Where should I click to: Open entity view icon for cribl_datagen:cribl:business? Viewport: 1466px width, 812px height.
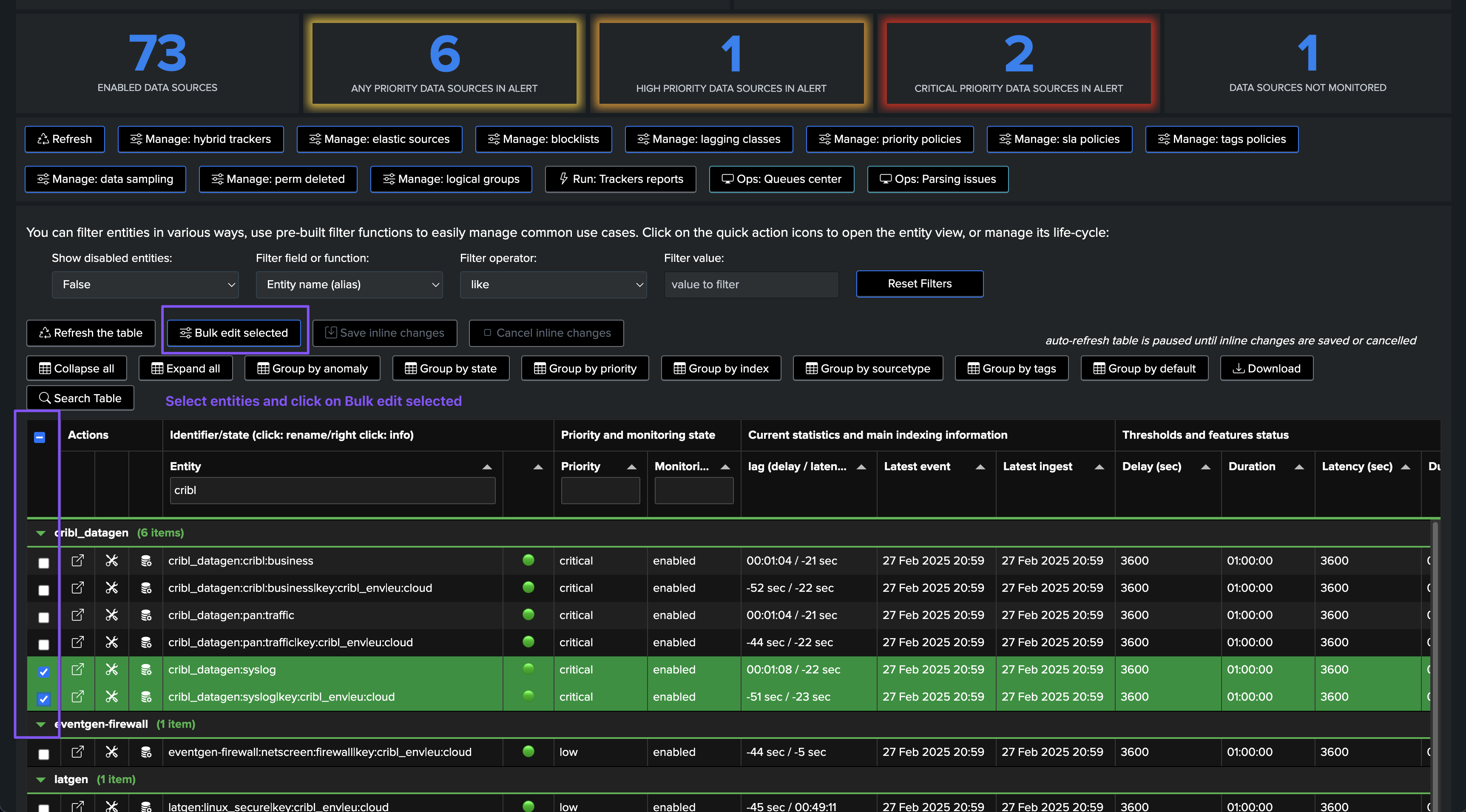[x=77, y=560]
